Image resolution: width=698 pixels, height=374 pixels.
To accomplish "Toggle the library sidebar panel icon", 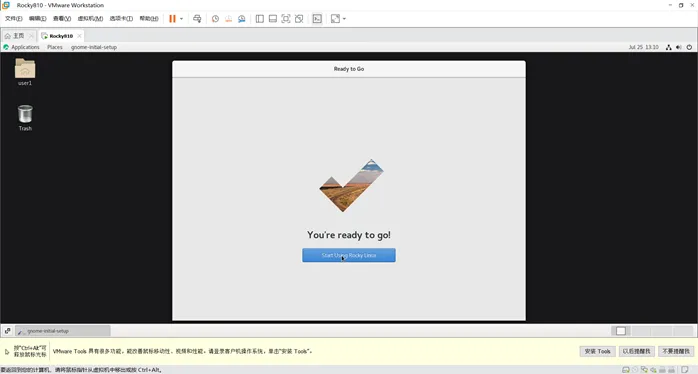I will click(260, 19).
